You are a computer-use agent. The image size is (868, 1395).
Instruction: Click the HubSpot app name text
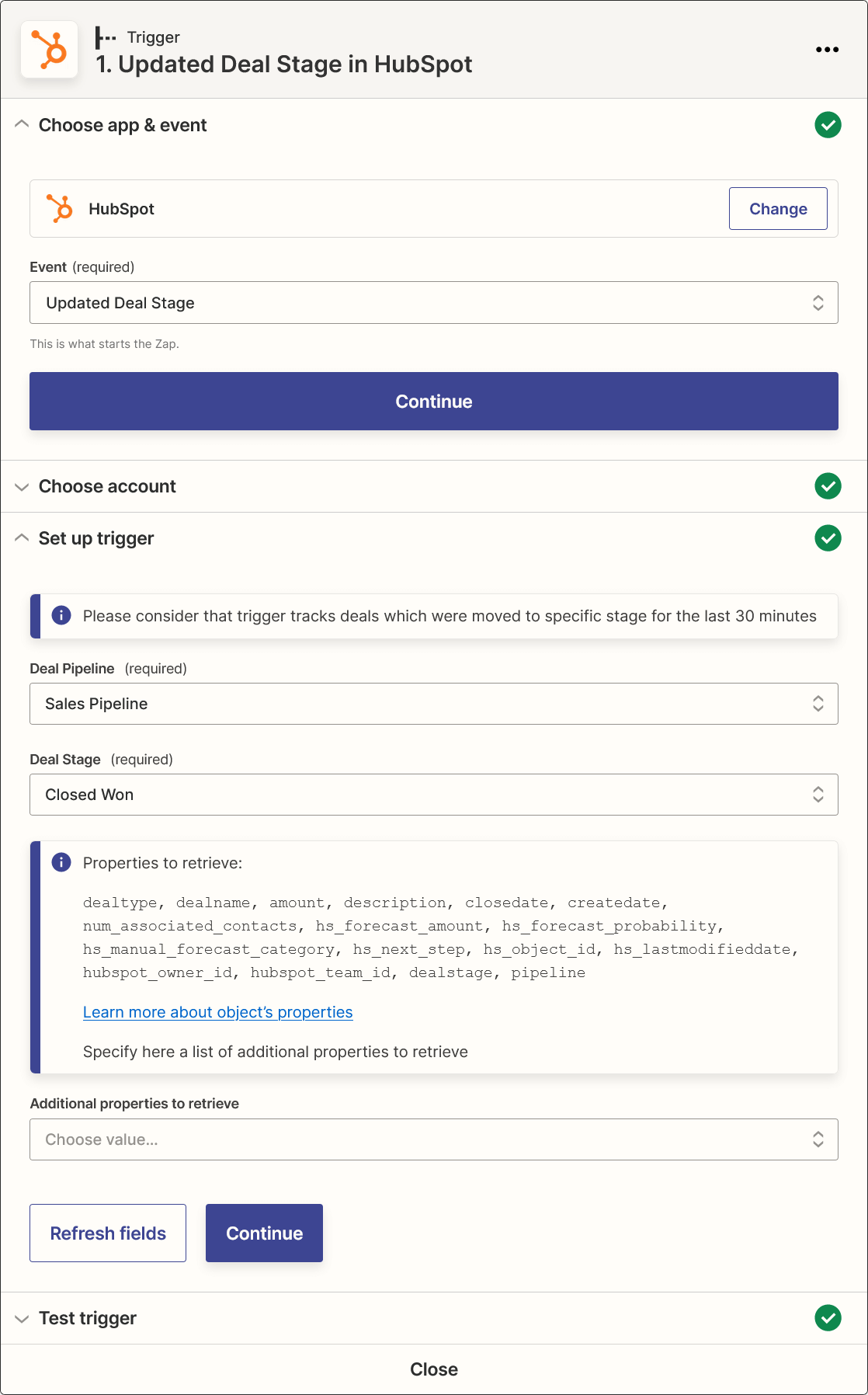[121, 209]
